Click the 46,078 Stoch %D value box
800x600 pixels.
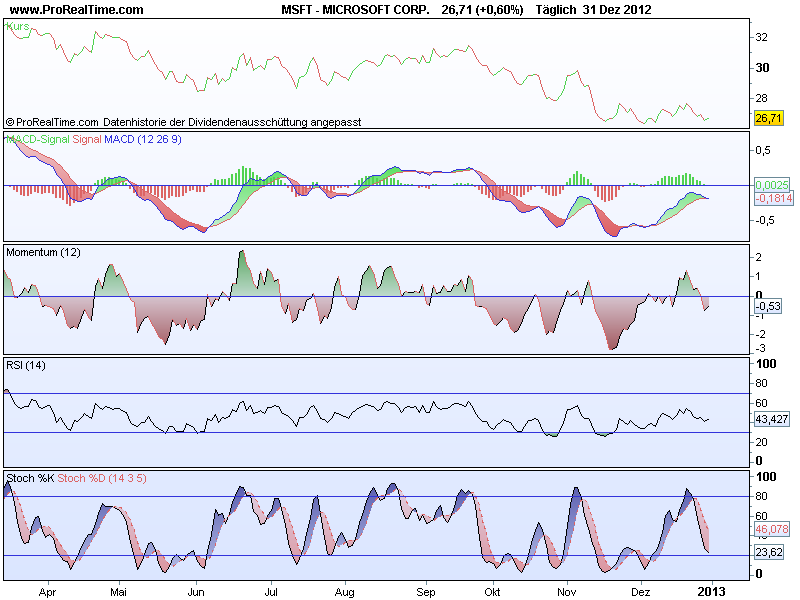(772, 529)
